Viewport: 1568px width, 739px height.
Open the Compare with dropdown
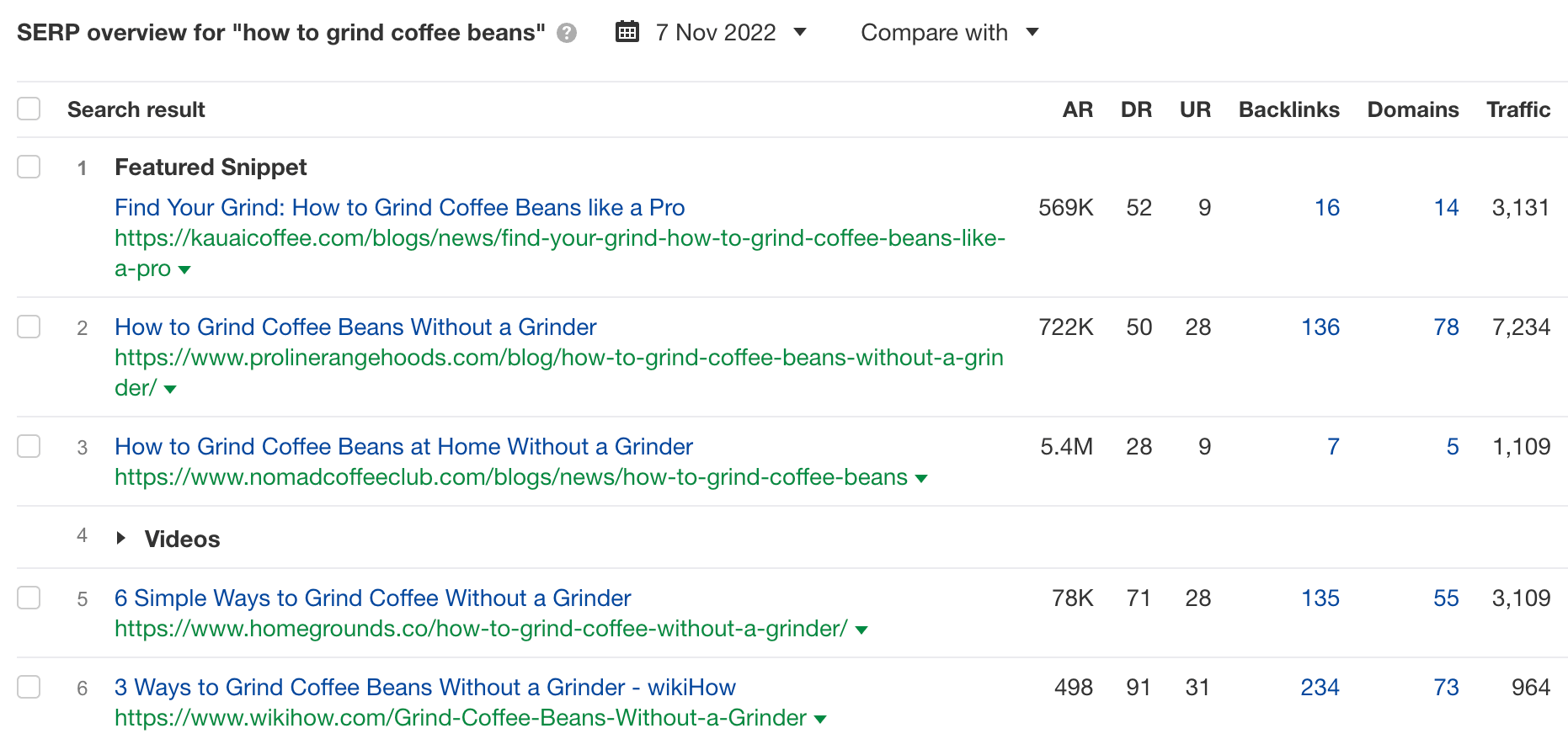click(1033, 33)
